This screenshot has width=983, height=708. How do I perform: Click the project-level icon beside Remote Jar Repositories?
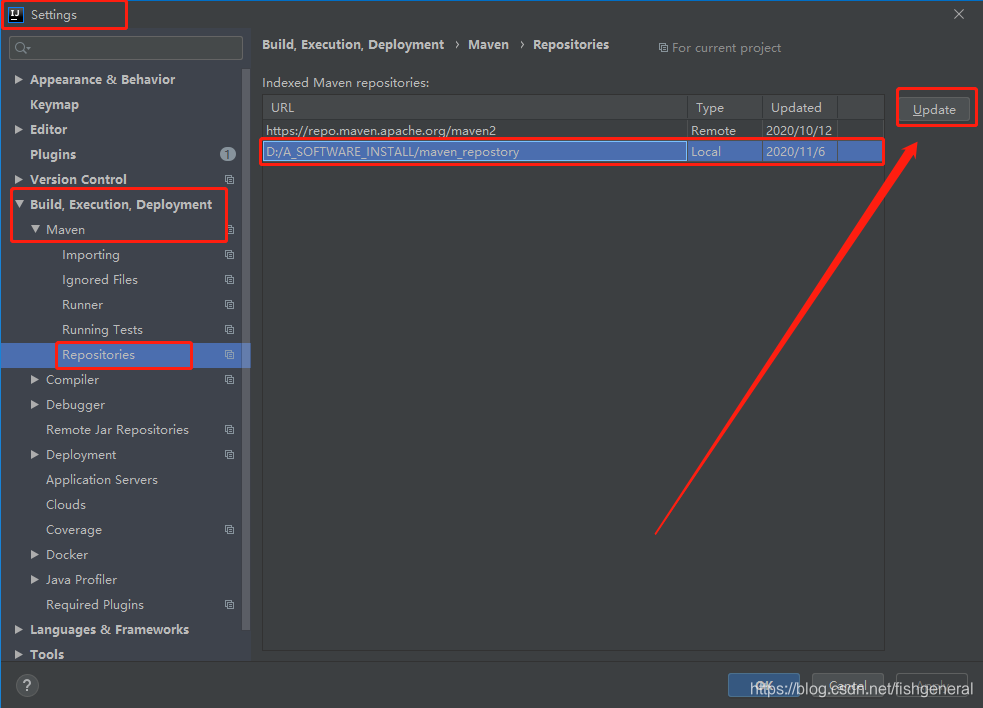click(x=229, y=430)
